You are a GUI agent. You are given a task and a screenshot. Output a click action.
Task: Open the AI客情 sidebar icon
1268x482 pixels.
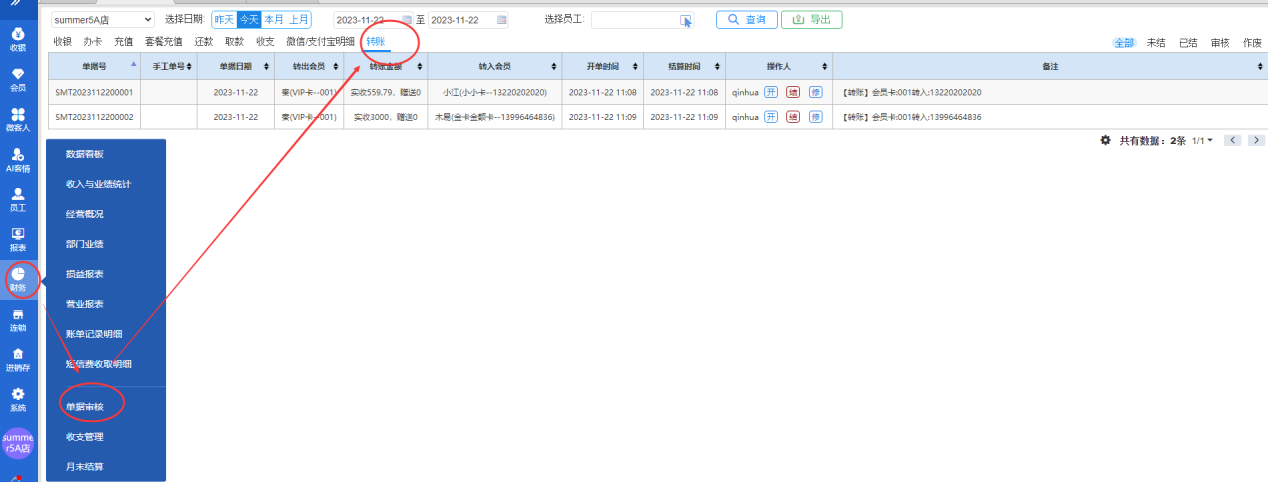18,160
